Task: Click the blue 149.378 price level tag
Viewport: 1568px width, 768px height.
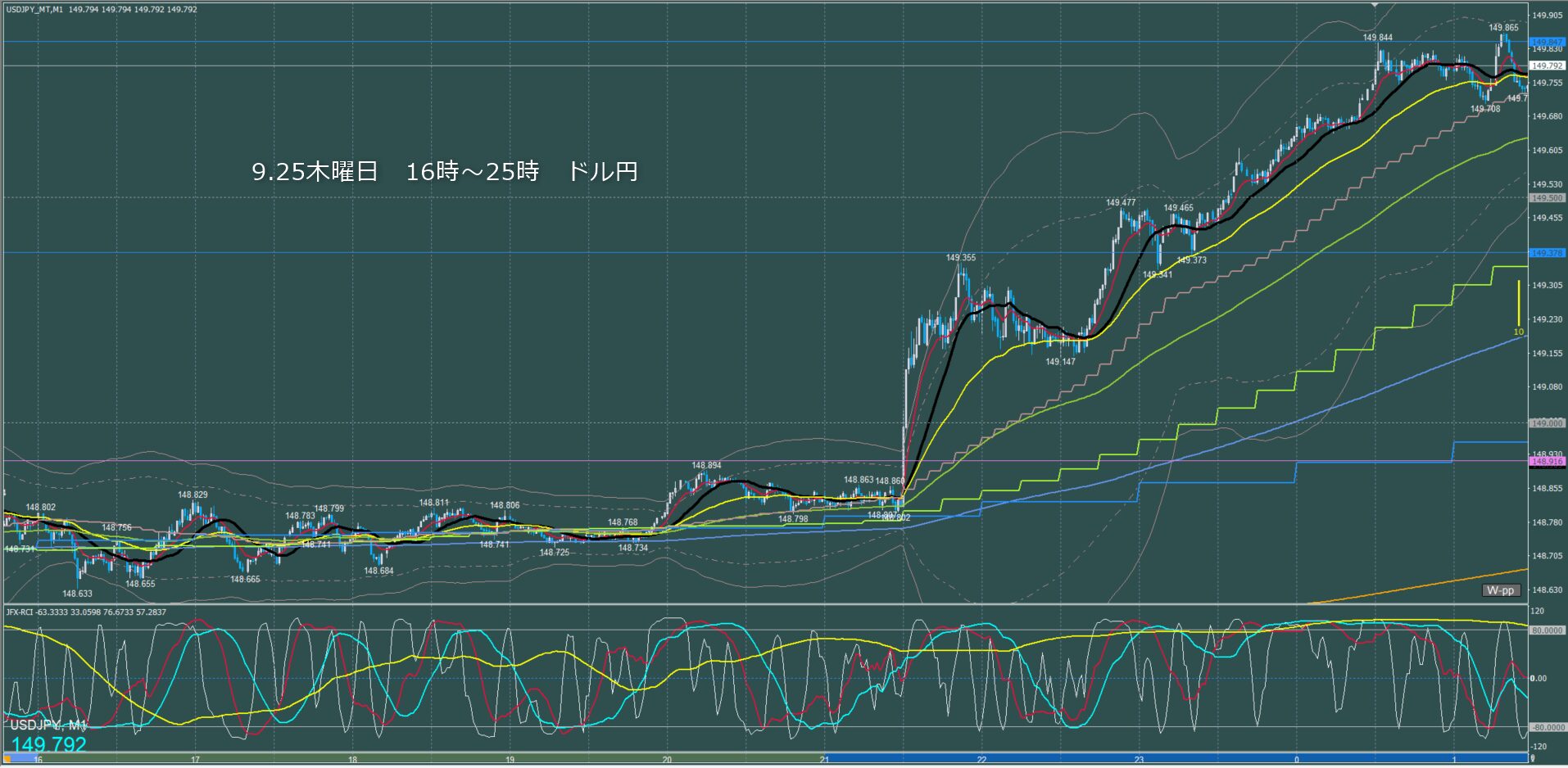Action: (x=1547, y=253)
